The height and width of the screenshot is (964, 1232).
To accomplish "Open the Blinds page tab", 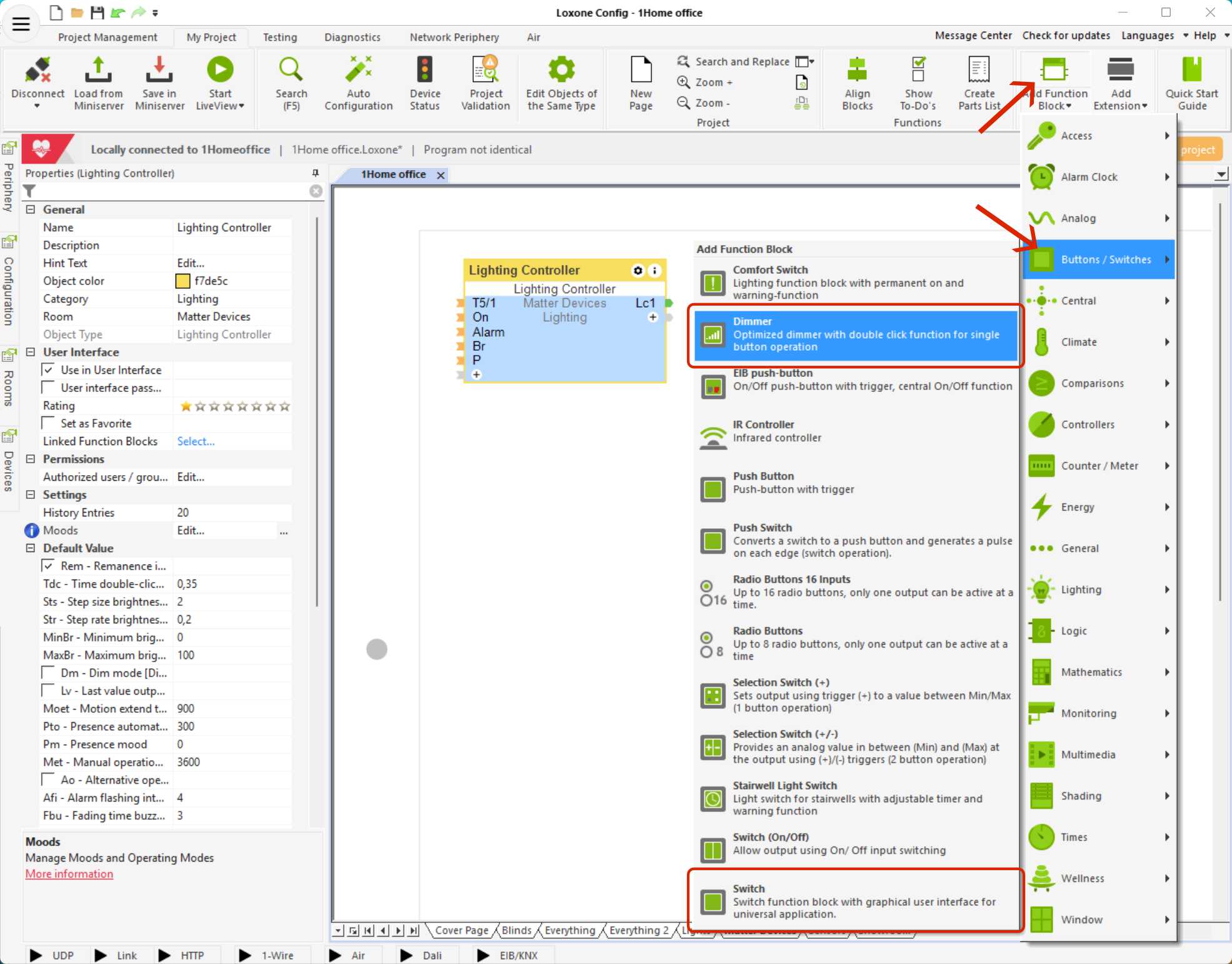I will (516, 930).
